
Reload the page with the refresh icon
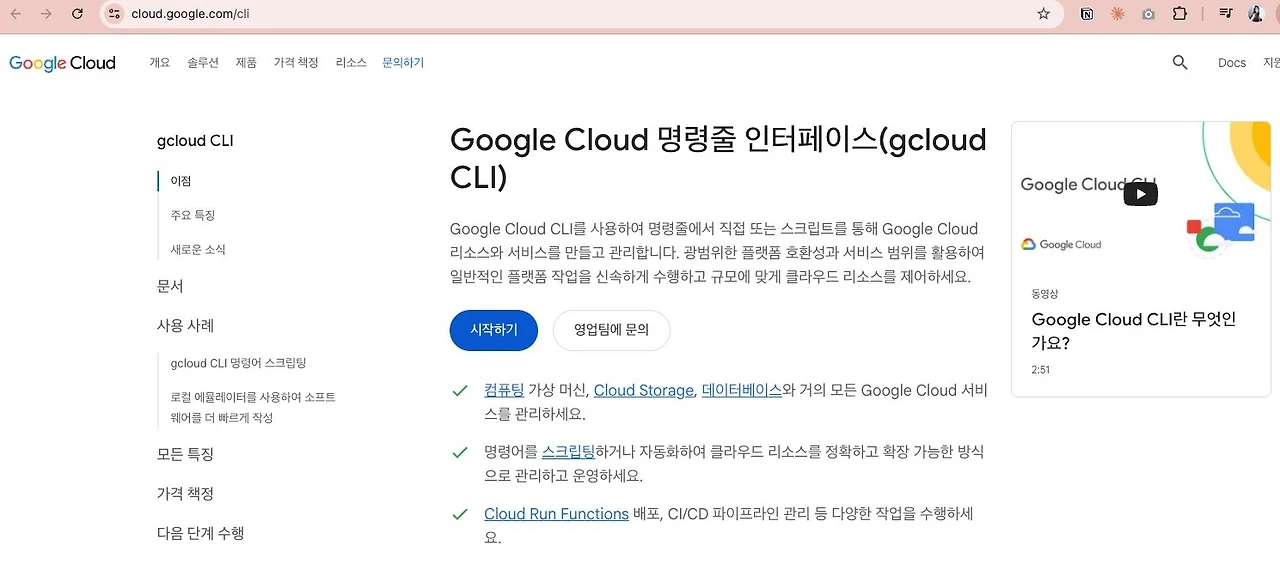[x=78, y=14]
